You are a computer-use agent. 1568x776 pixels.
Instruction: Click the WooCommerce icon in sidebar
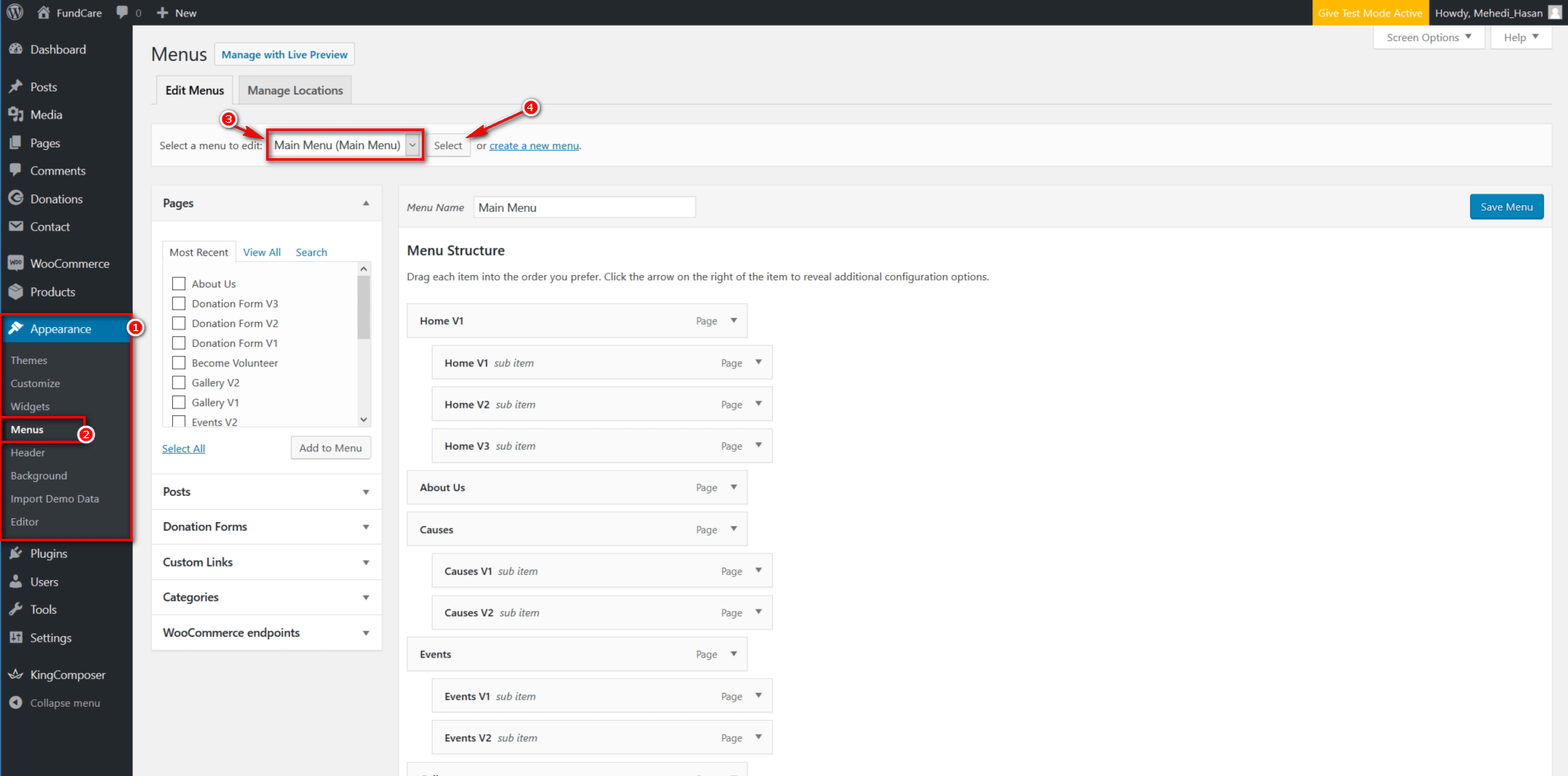pos(16,264)
